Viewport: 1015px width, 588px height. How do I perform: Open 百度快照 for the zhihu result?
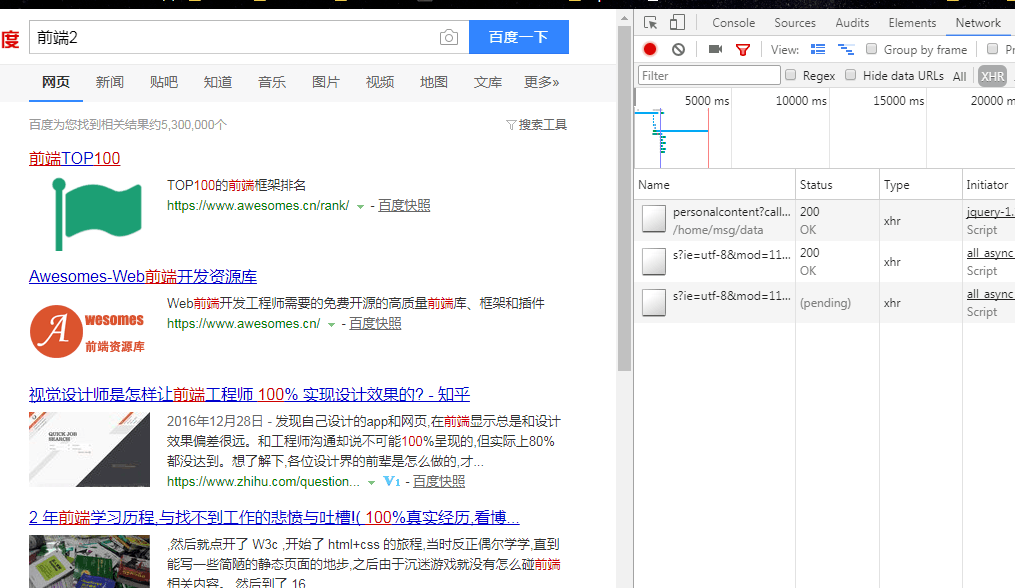(x=439, y=481)
